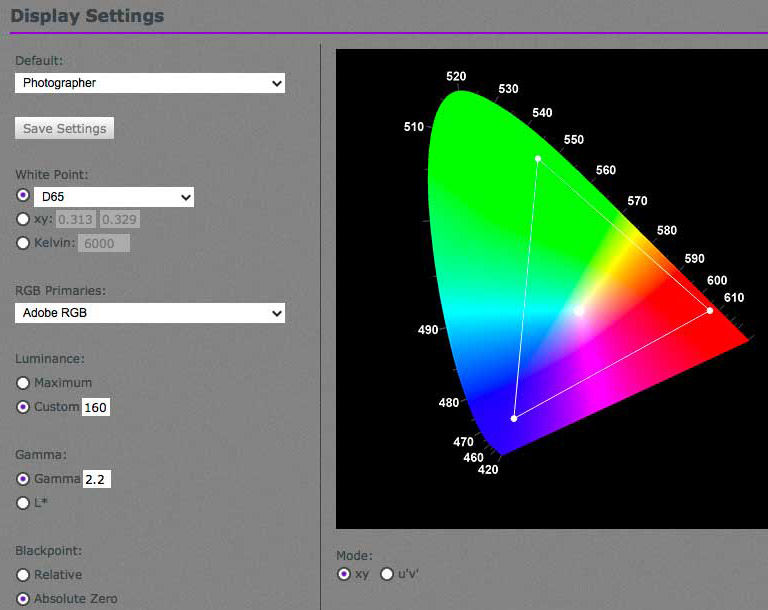
Task: Click the 490 wavelength label on diagram
Action: point(428,330)
